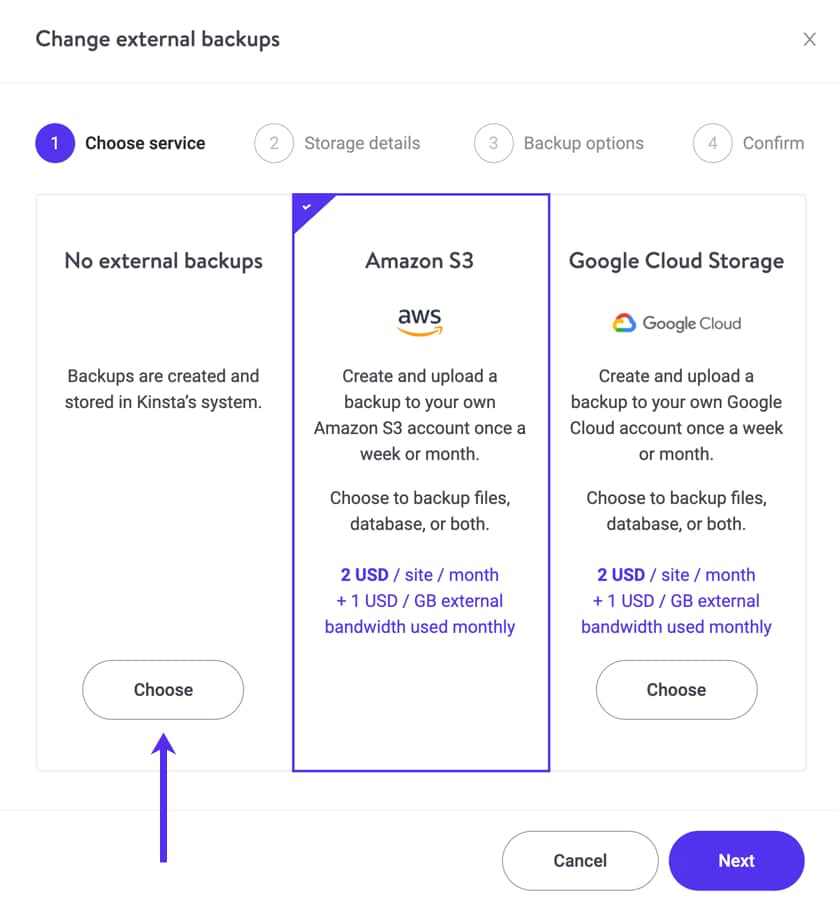Select the Amazon S3 card title
The image size is (839, 905).
coord(420,261)
